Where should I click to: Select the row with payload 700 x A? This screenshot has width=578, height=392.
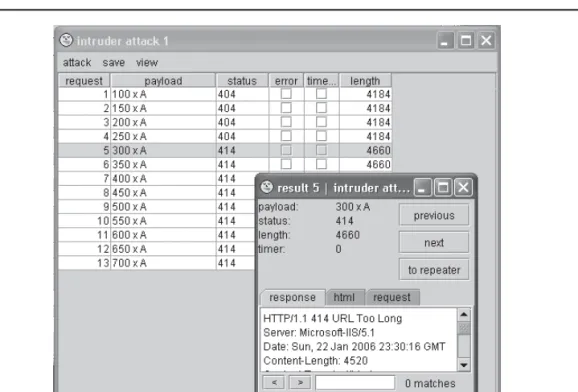click(x=157, y=263)
